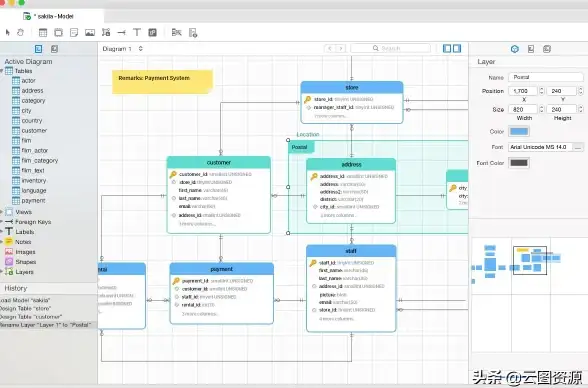Switch to left sidebar diagram tab icon

(38, 49)
